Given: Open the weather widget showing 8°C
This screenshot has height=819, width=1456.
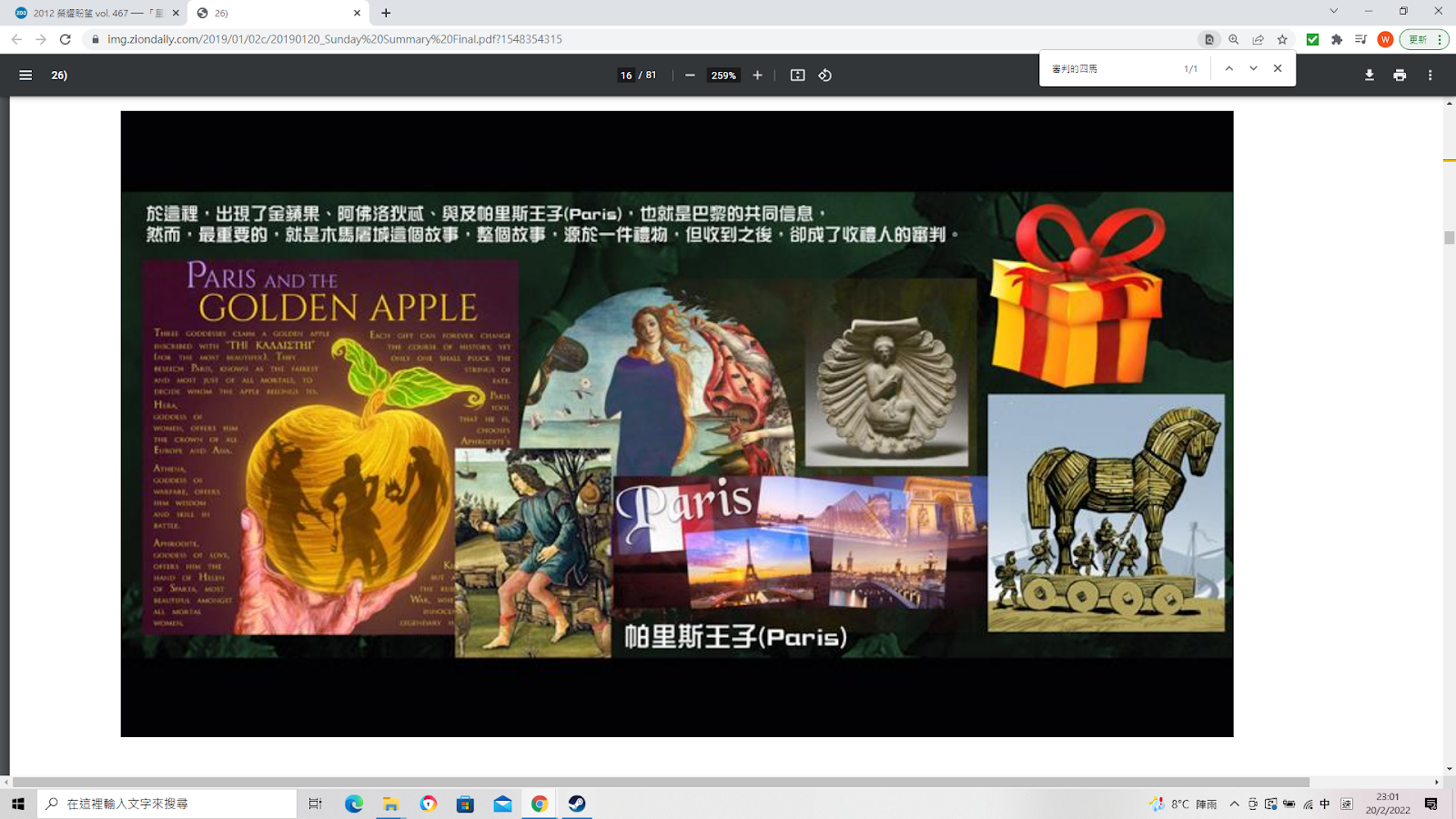Looking at the screenshot, I should (1183, 804).
